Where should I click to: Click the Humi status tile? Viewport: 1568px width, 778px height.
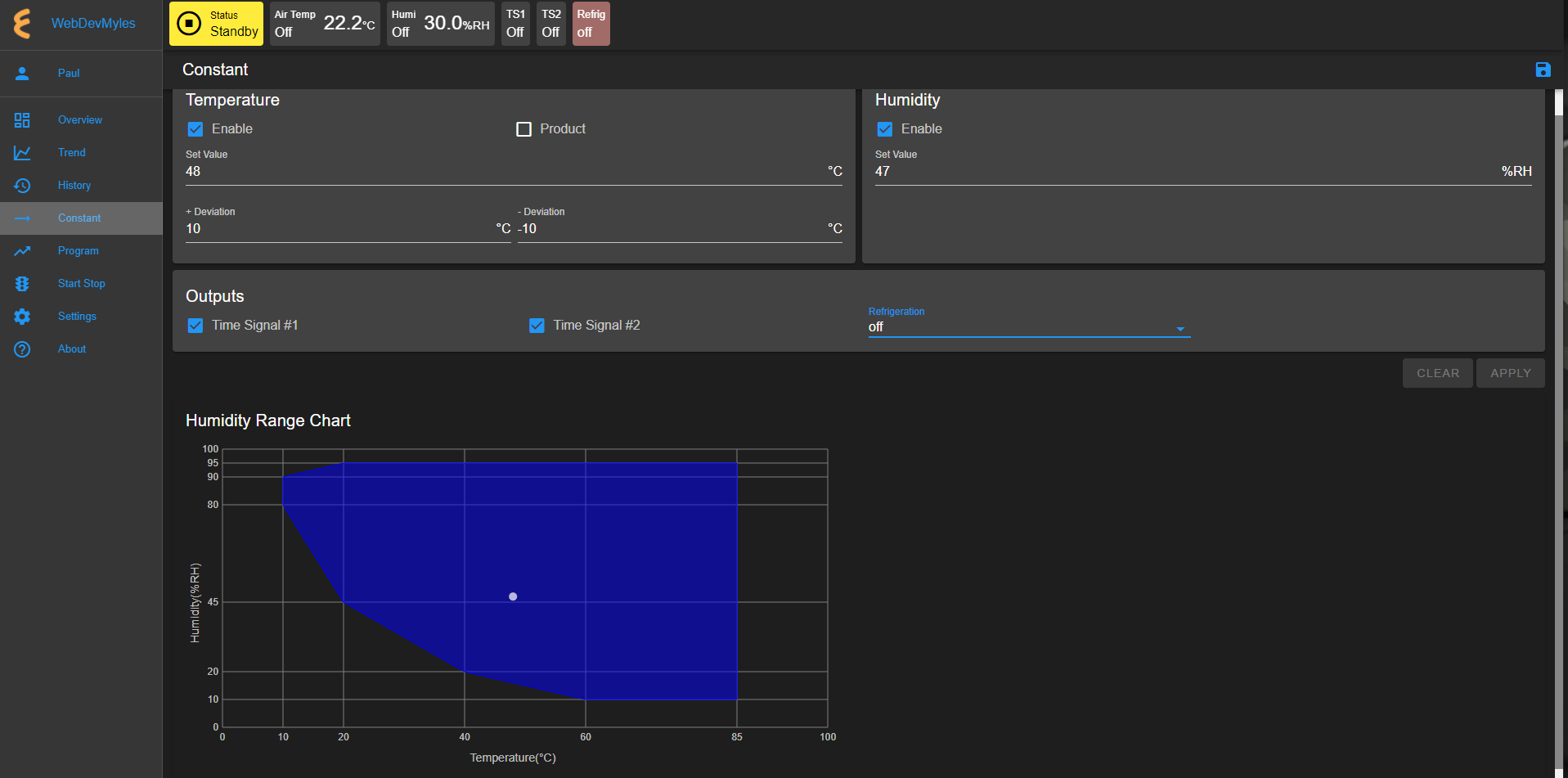pos(440,23)
